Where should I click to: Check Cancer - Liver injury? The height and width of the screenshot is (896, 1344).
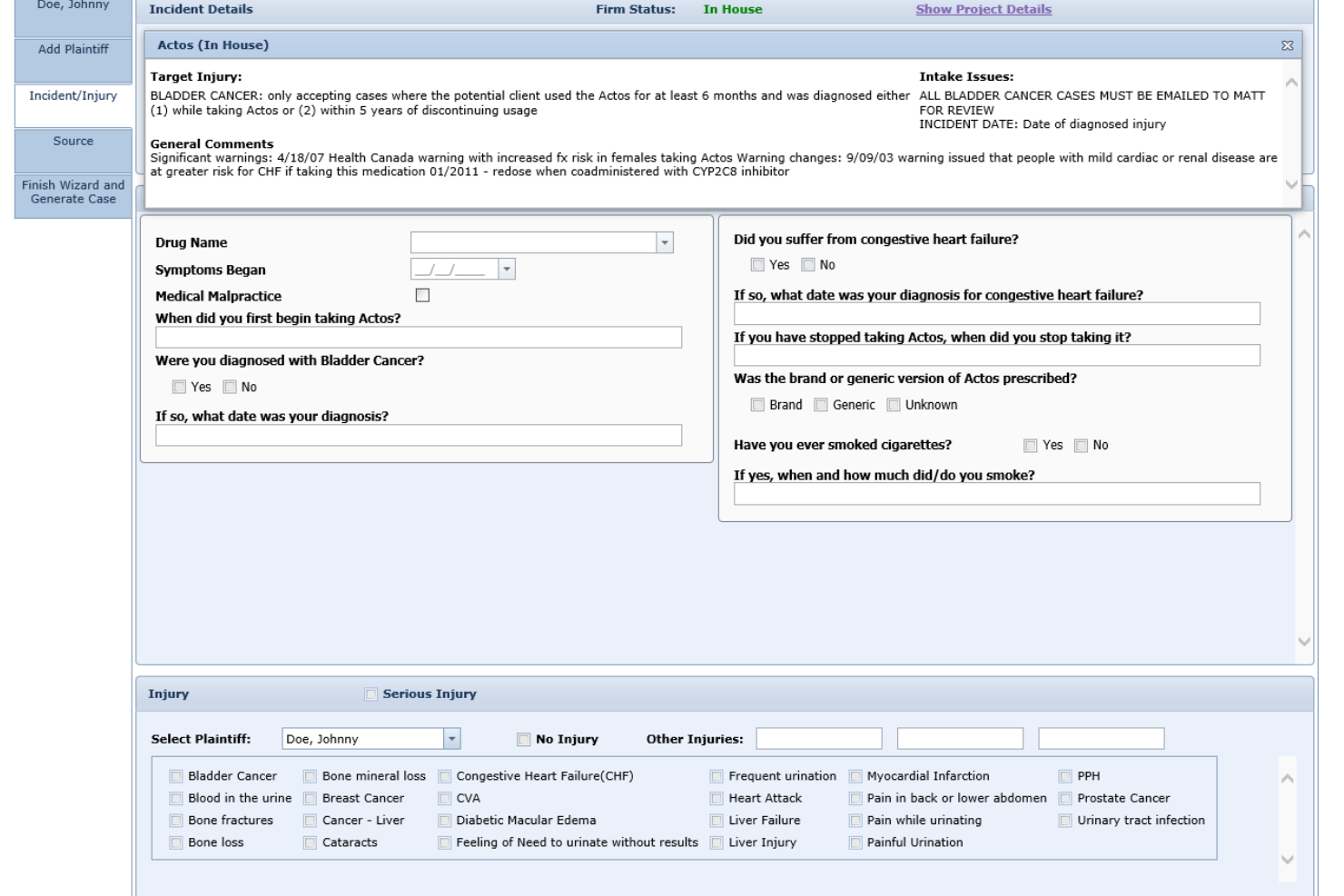(x=310, y=822)
